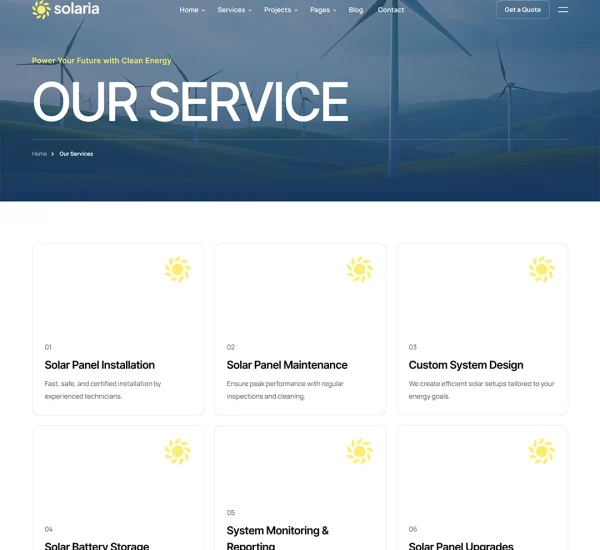Open the Home menu item
The width and height of the screenshot is (600, 550).
[189, 10]
